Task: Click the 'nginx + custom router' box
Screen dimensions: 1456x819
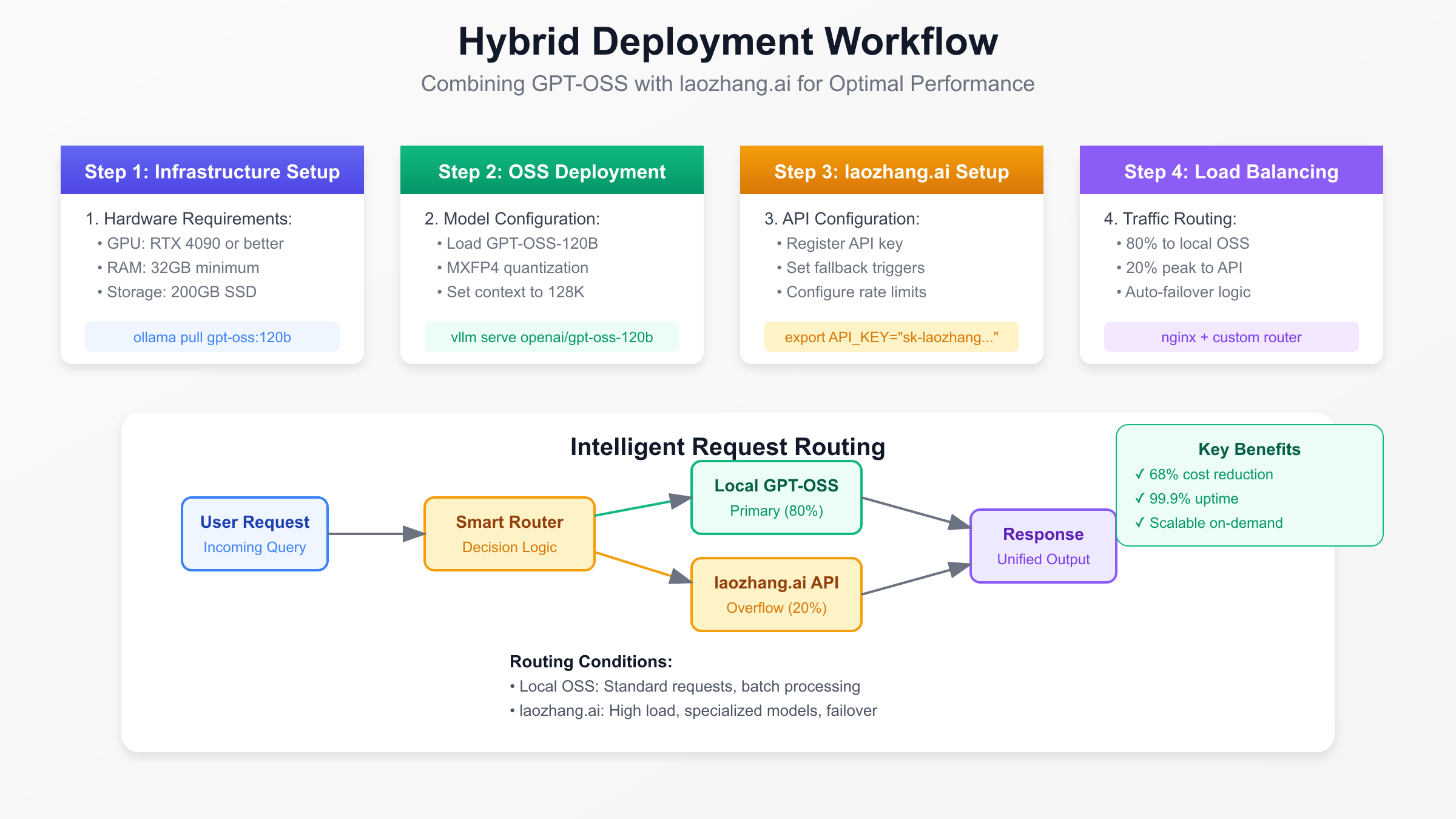Action: pyautogui.click(x=1232, y=337)
